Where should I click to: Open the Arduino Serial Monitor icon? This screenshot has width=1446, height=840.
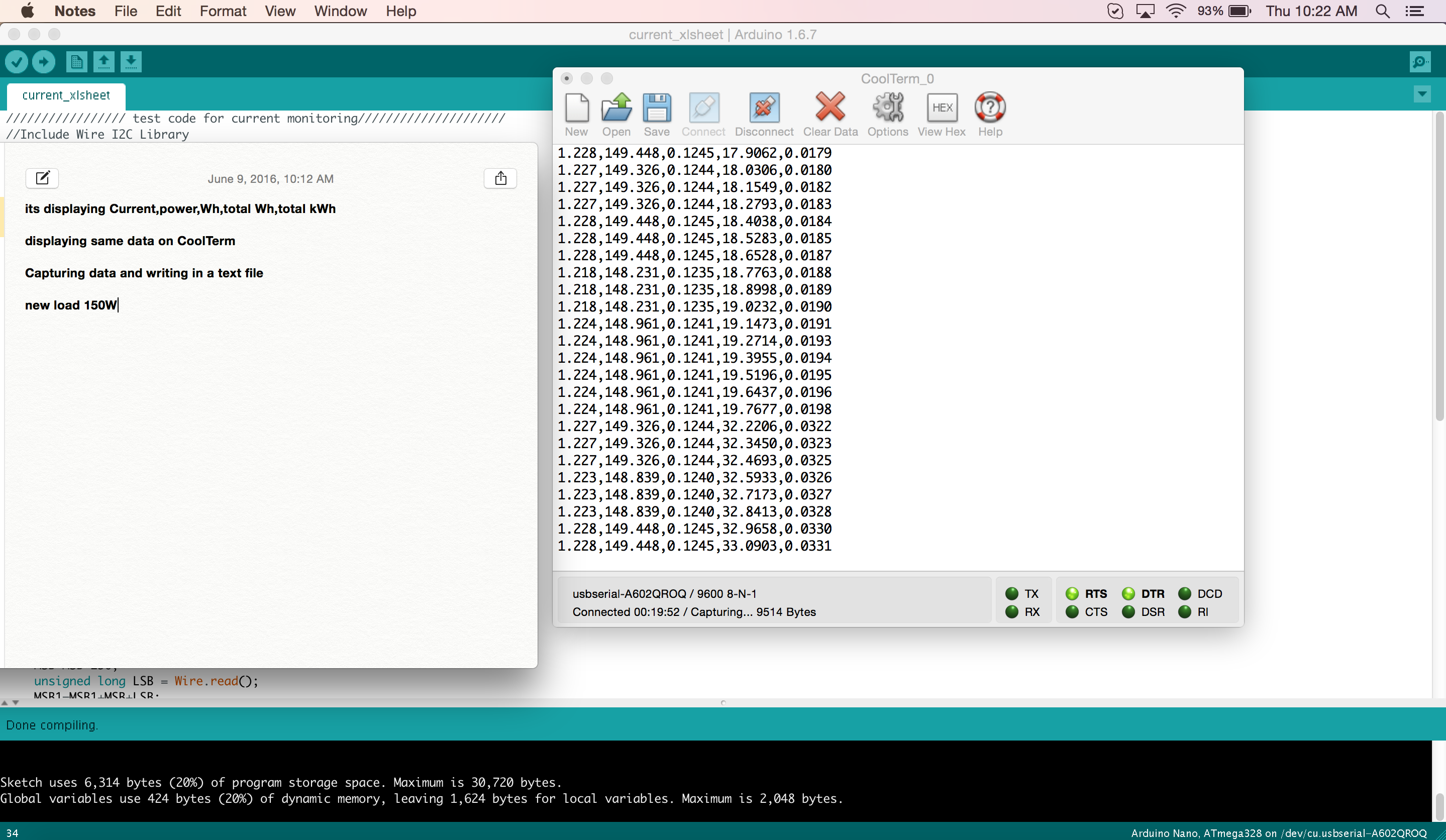1419,61
